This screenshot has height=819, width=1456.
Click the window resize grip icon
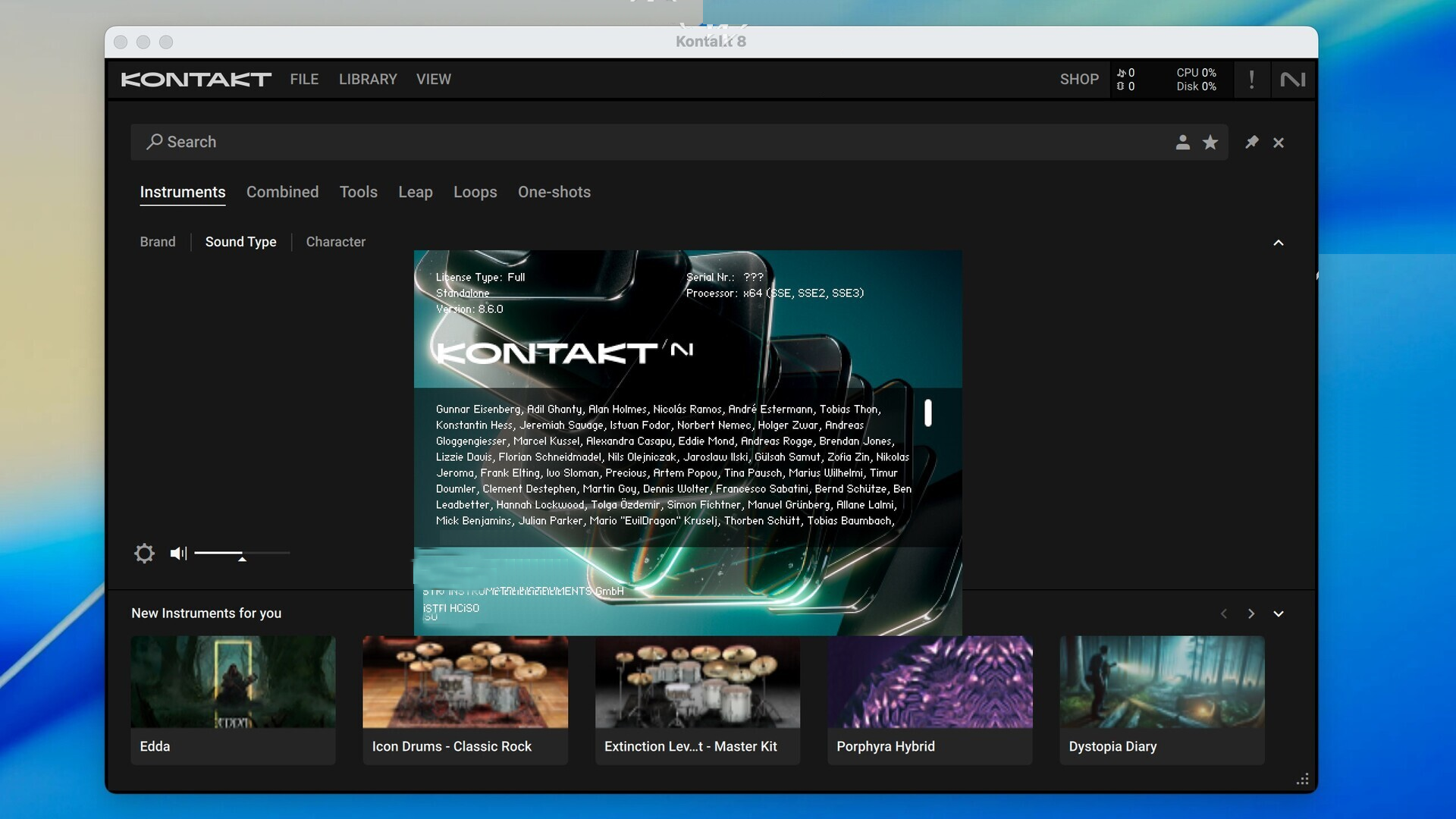(1303, 780)
